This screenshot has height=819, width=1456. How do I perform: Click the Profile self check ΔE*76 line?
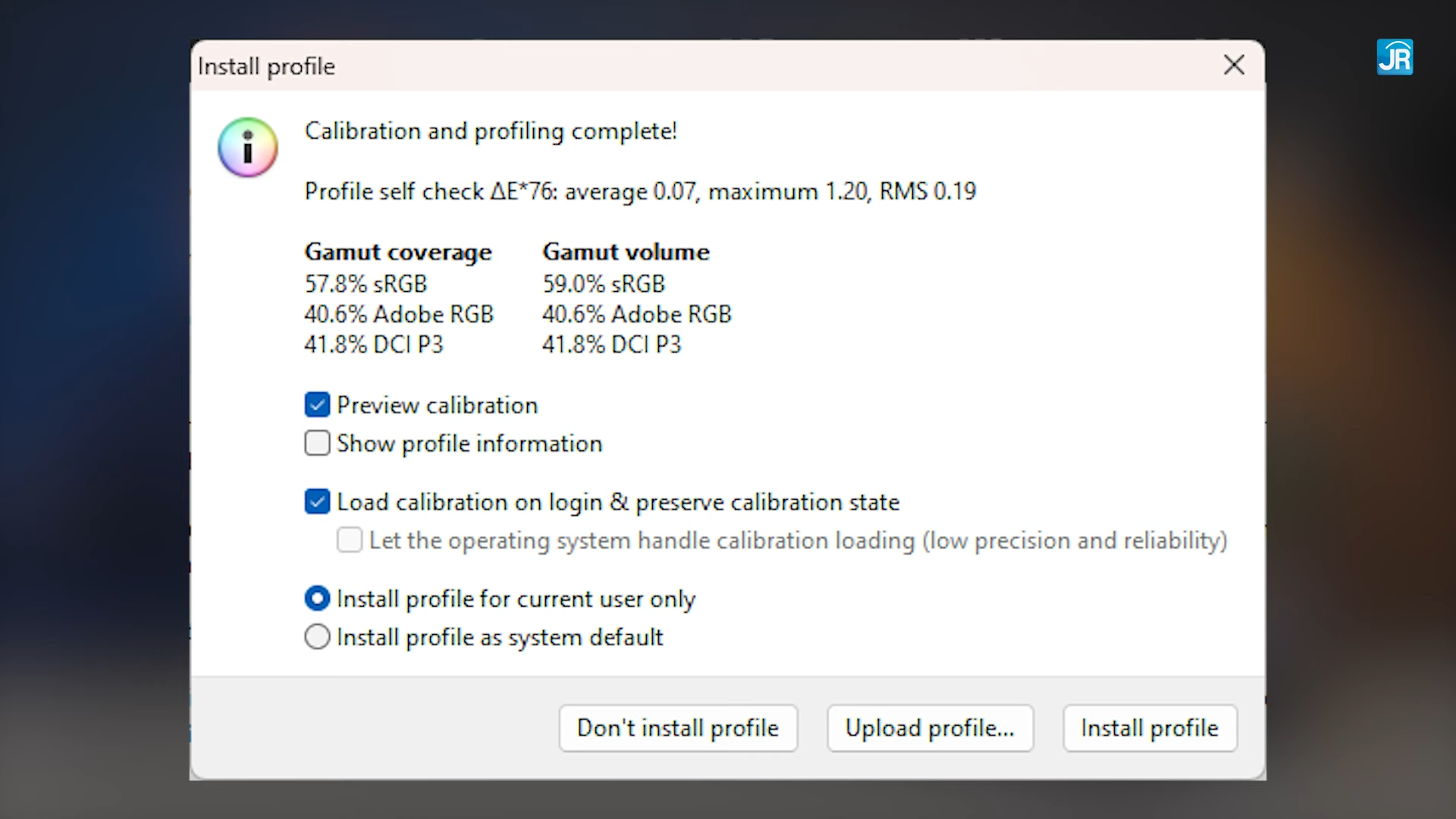click(x=640, y=191)
